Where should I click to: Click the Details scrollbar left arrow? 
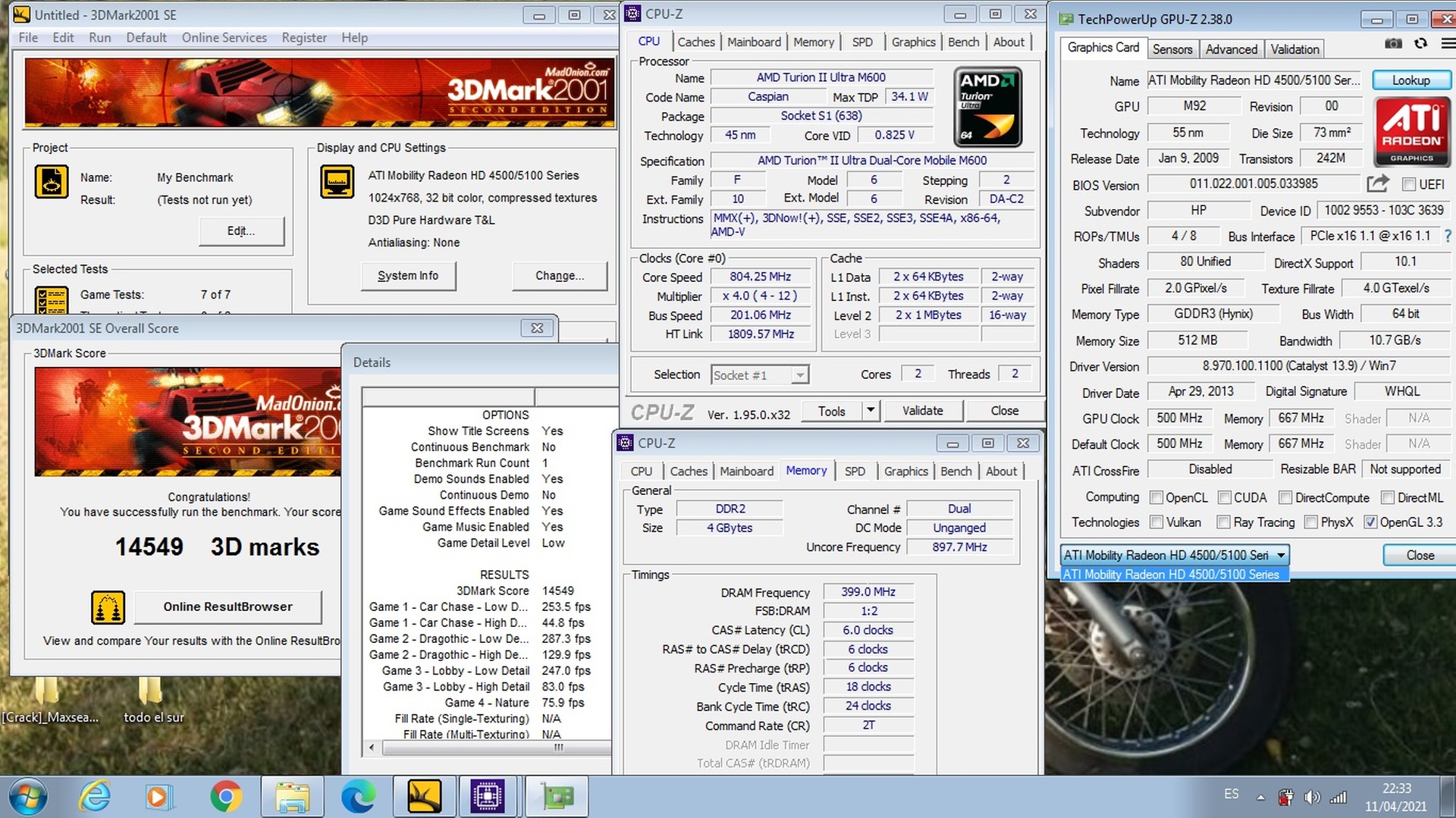tap(371, 747)
